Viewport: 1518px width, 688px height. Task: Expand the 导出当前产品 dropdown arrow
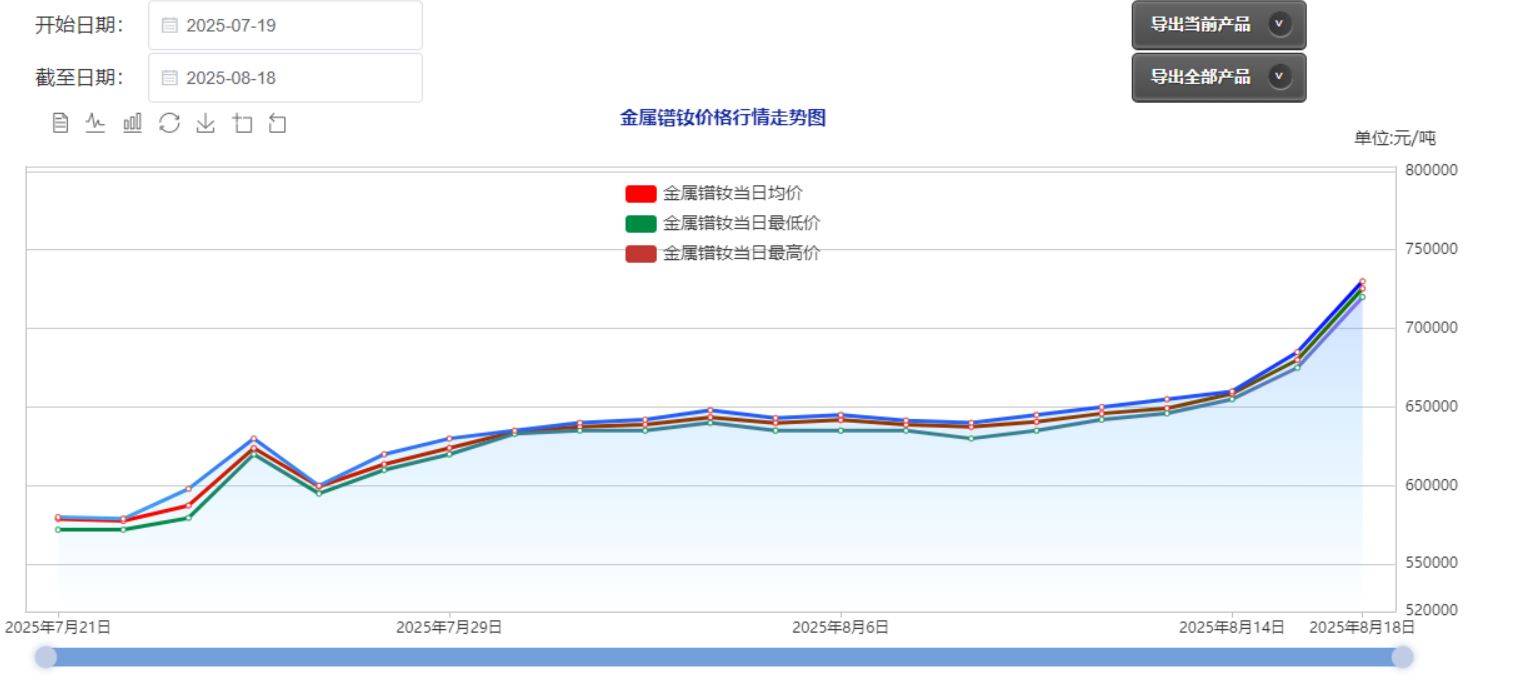point(1280,24)
